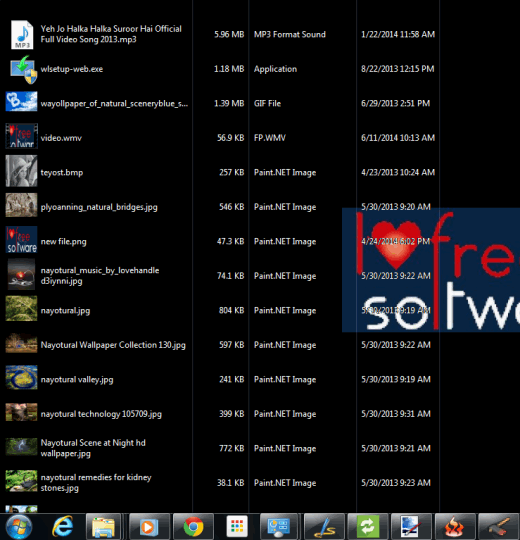
Task: Open Windows Explorer folder icon in taskbar
Action: 103,527
